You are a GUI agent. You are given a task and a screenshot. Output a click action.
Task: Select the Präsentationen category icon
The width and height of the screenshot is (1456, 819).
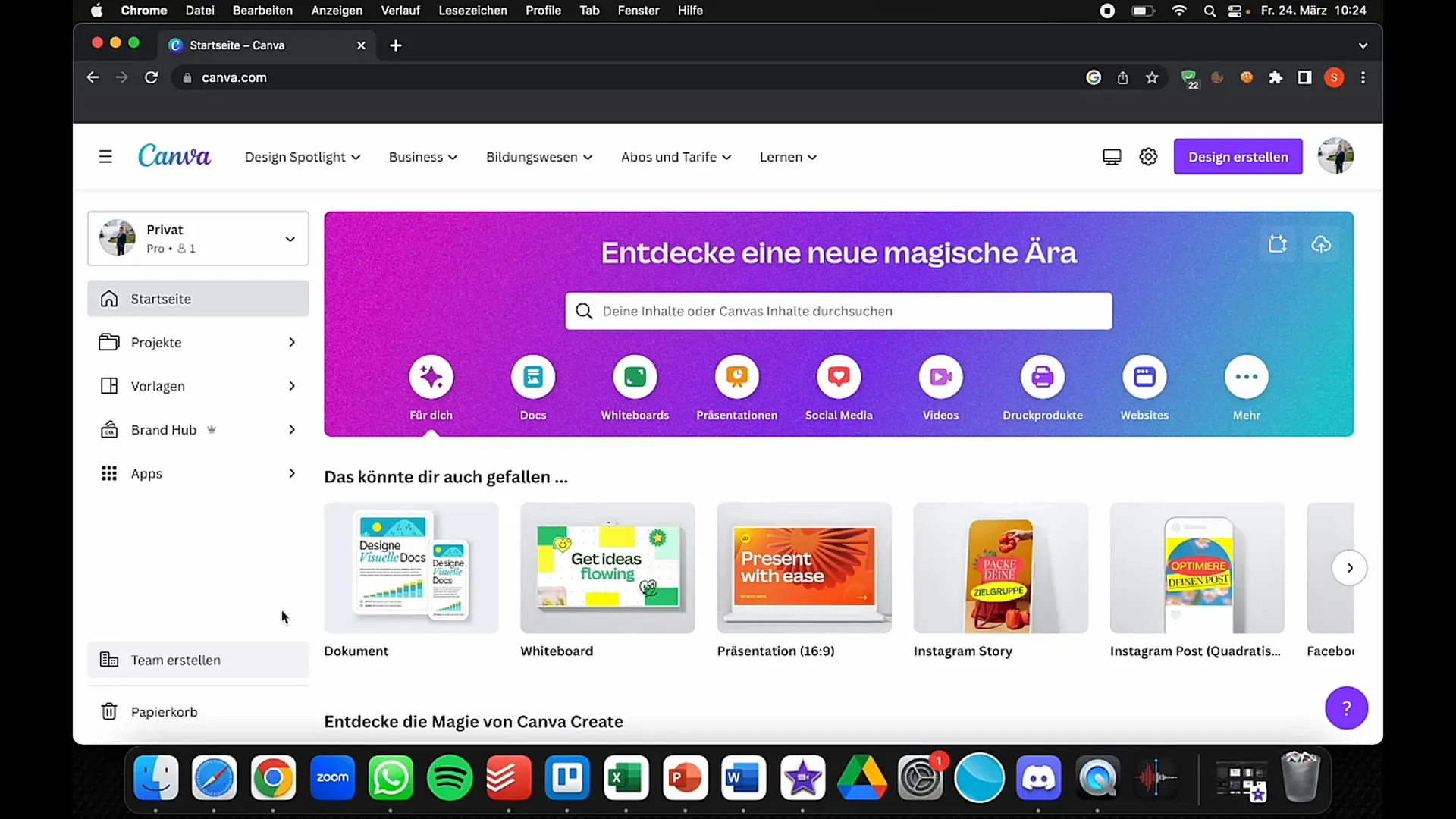click(738, 377)
